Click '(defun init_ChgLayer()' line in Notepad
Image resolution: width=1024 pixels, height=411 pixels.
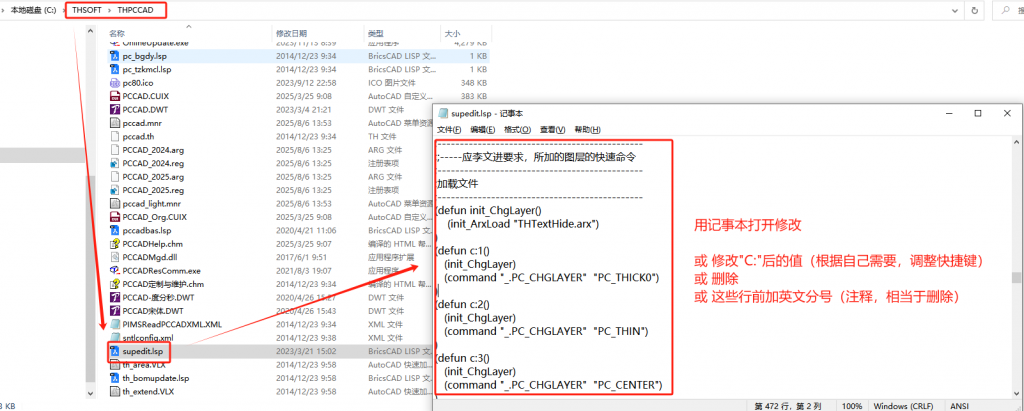pos(490,210)
